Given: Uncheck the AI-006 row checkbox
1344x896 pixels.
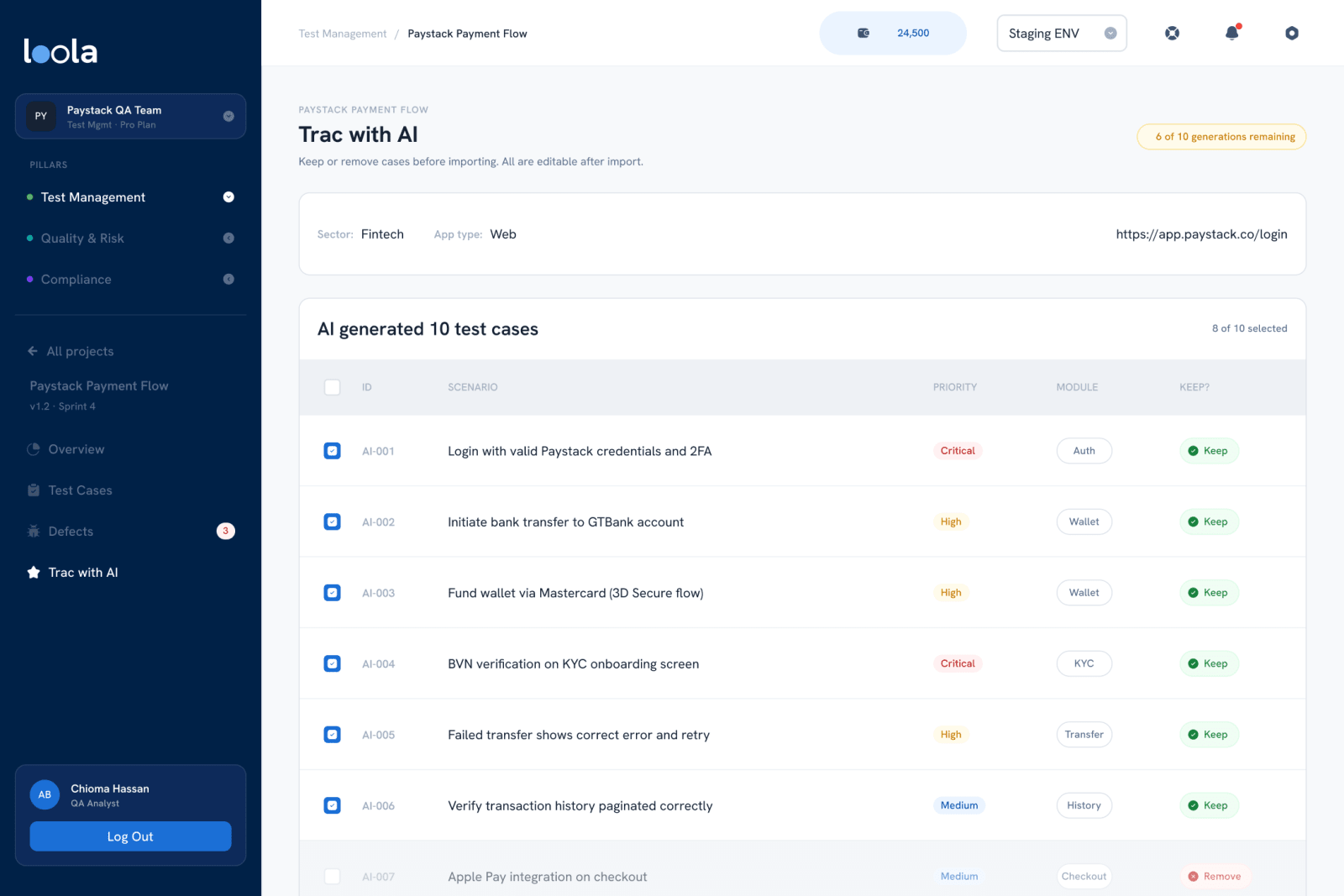Looking at the screenshot, I should tap(333, 805).
